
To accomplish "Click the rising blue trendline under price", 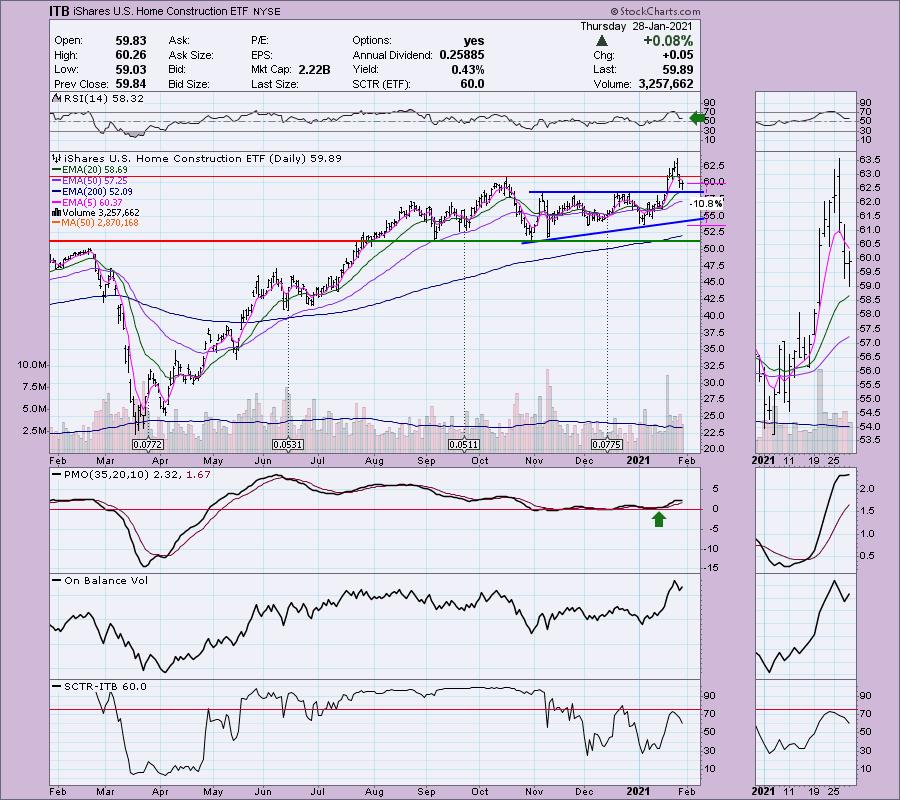I will 612,231.
